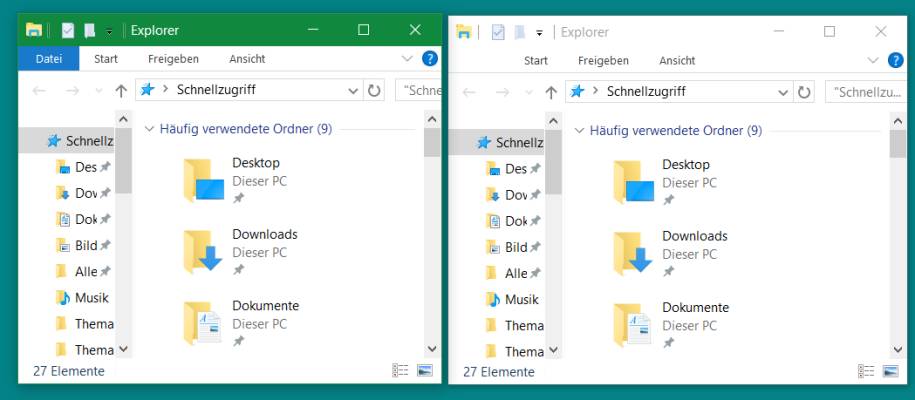Open quick access toolbar dropdown in white window
Screen dimensions: 915x400
click(x=539, y=33)
